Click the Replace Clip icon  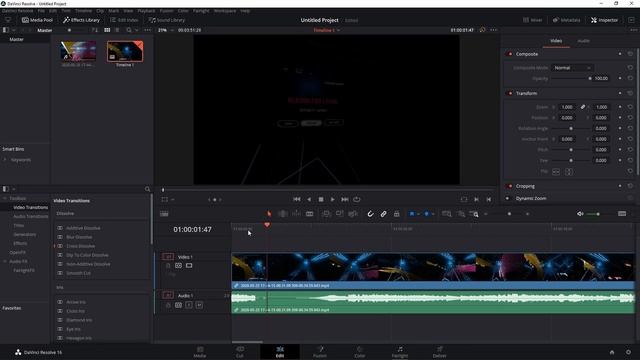click(353, 214)
